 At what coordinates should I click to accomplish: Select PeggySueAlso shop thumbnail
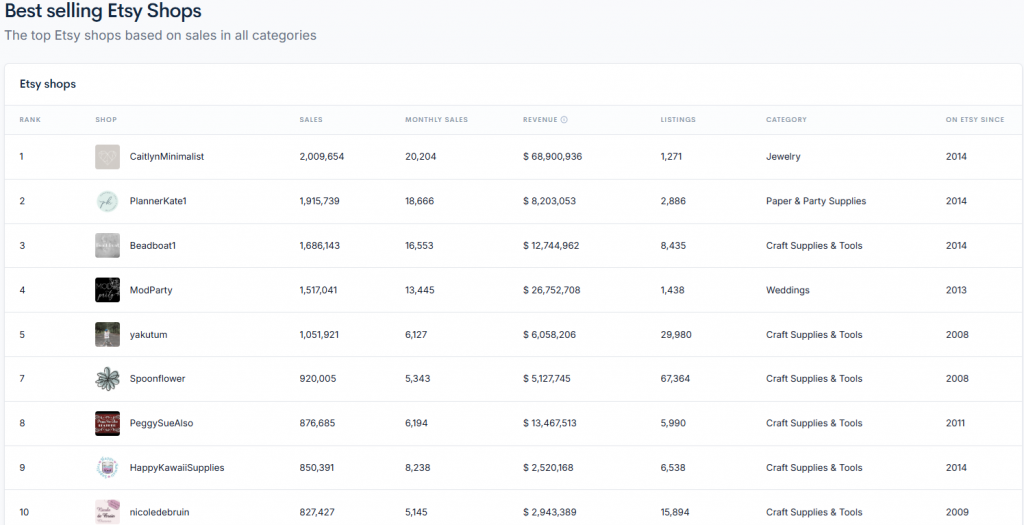click(x=107, y=423)
